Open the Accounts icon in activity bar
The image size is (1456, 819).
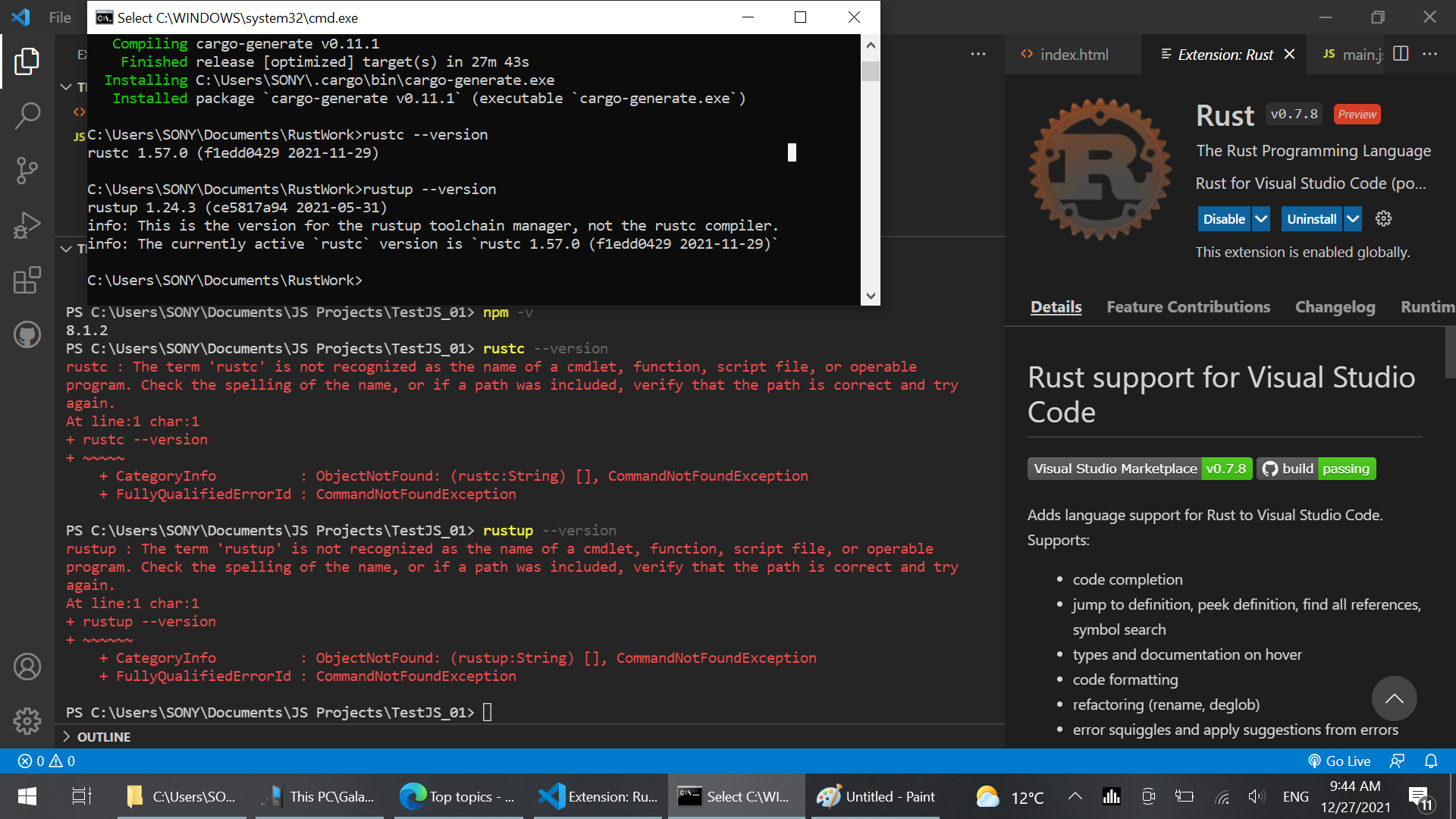27,667
